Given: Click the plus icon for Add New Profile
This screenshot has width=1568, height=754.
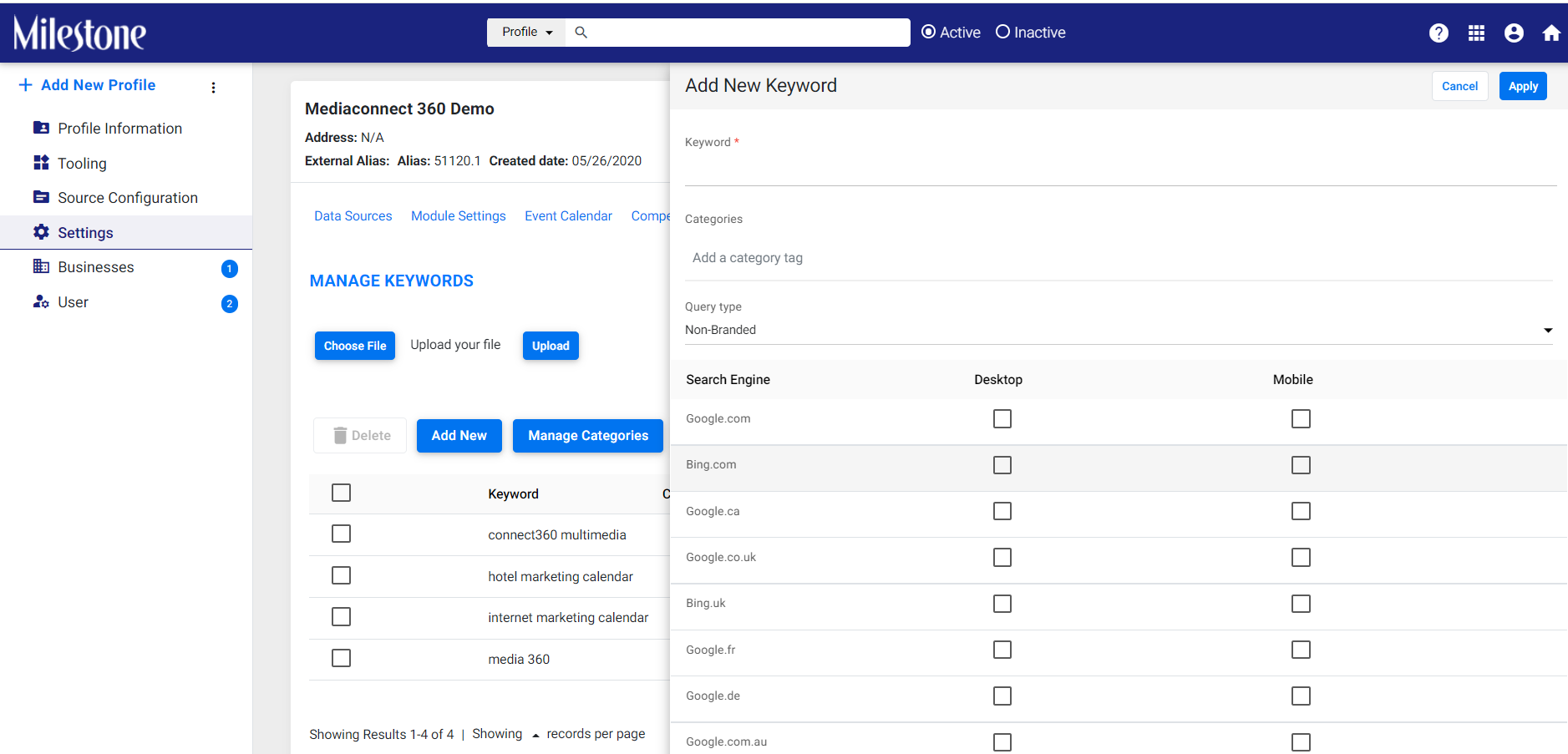Looking at the screenshot, I should (26, 84).
